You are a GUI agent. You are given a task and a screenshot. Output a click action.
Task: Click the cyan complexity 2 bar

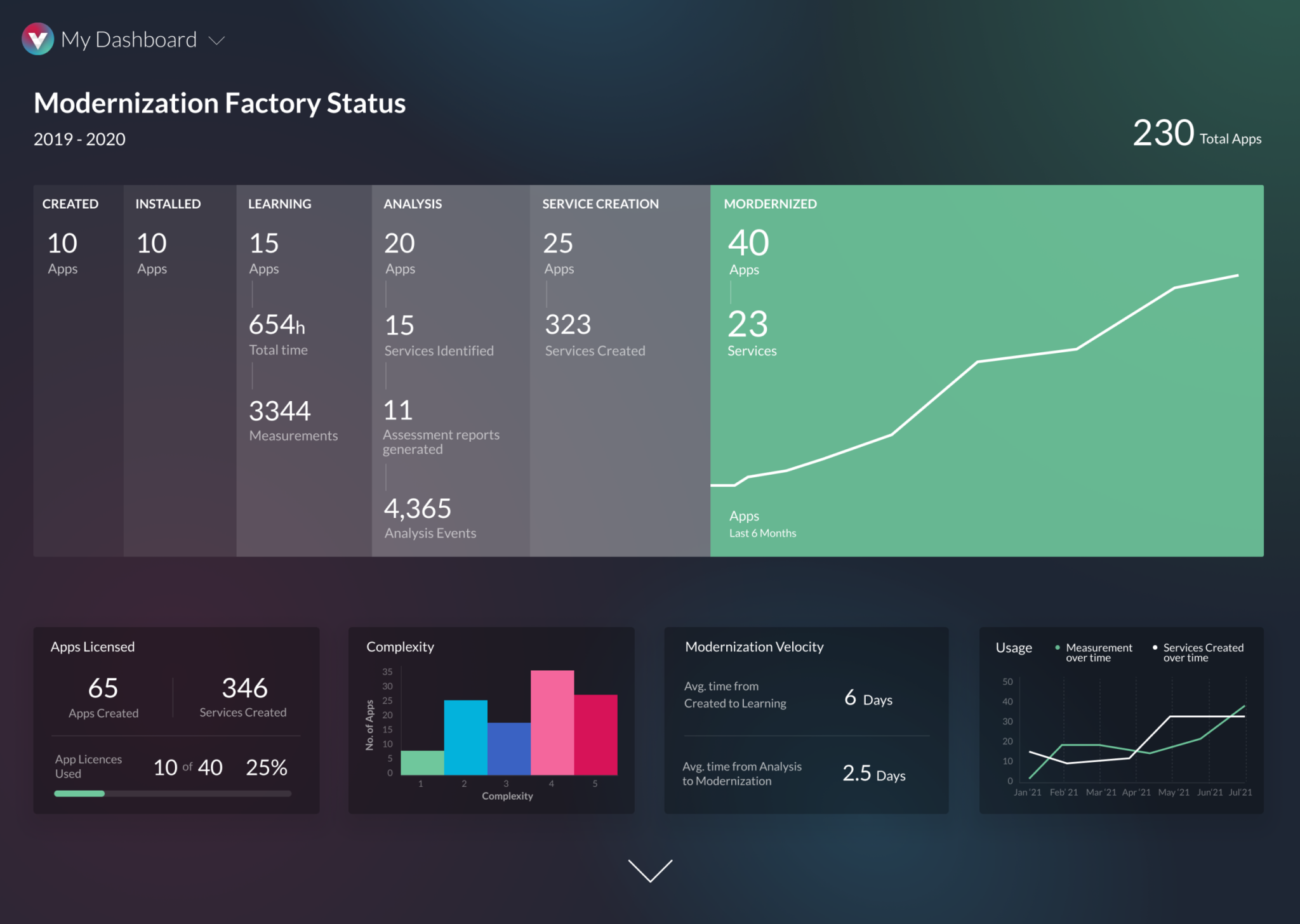pos(465,737)
